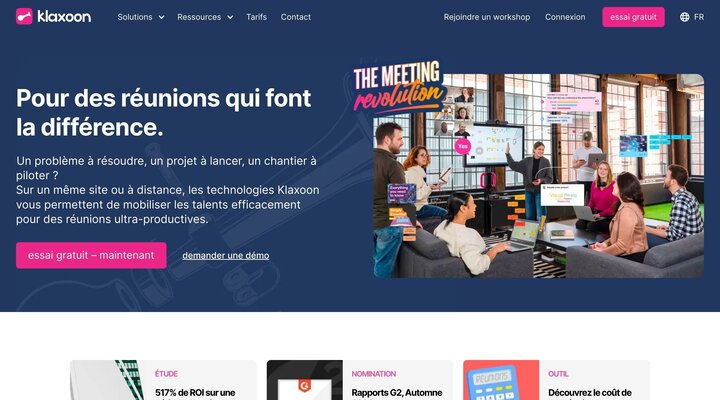Click the Klaxoon pink logo icon
720x400 pixels.
point(24,17)
